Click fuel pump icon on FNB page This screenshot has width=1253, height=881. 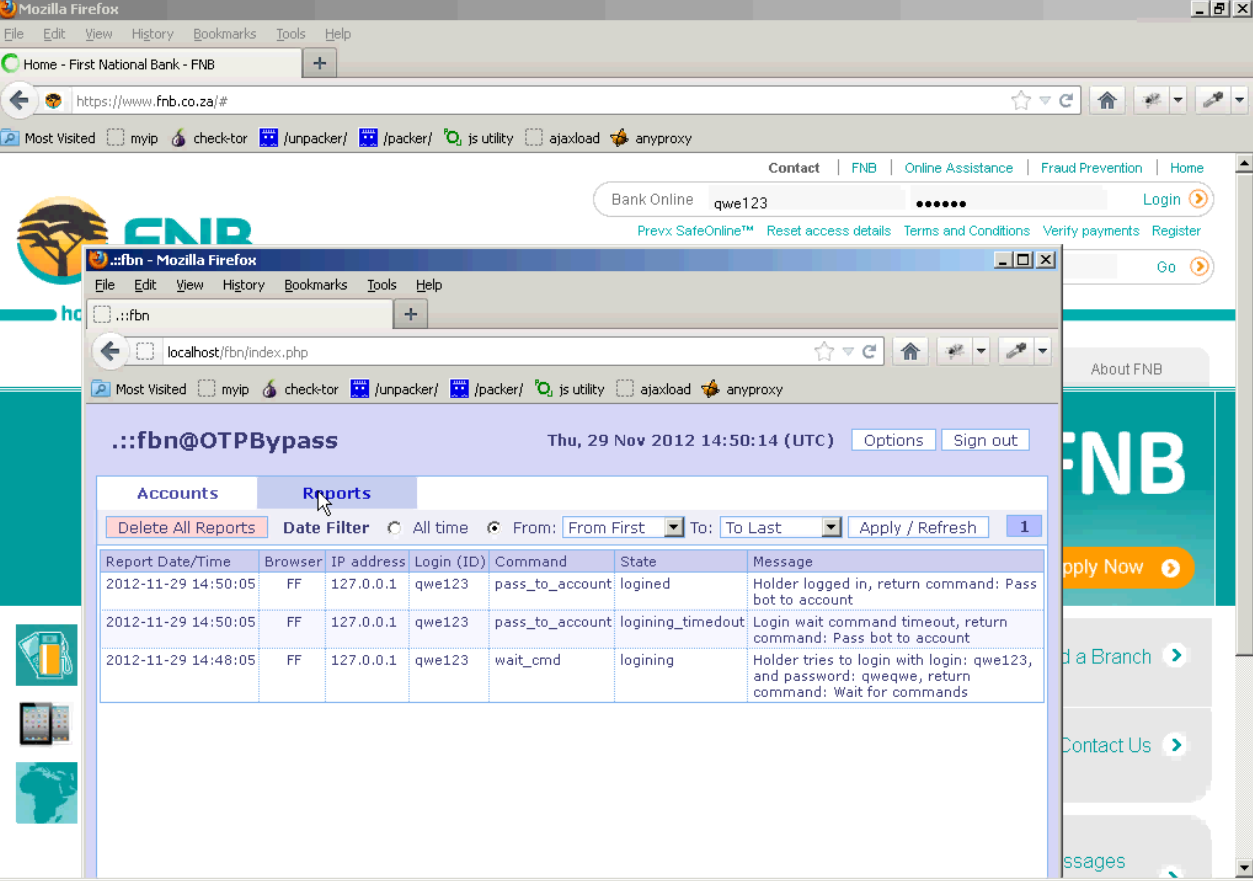tap(46, 654)
